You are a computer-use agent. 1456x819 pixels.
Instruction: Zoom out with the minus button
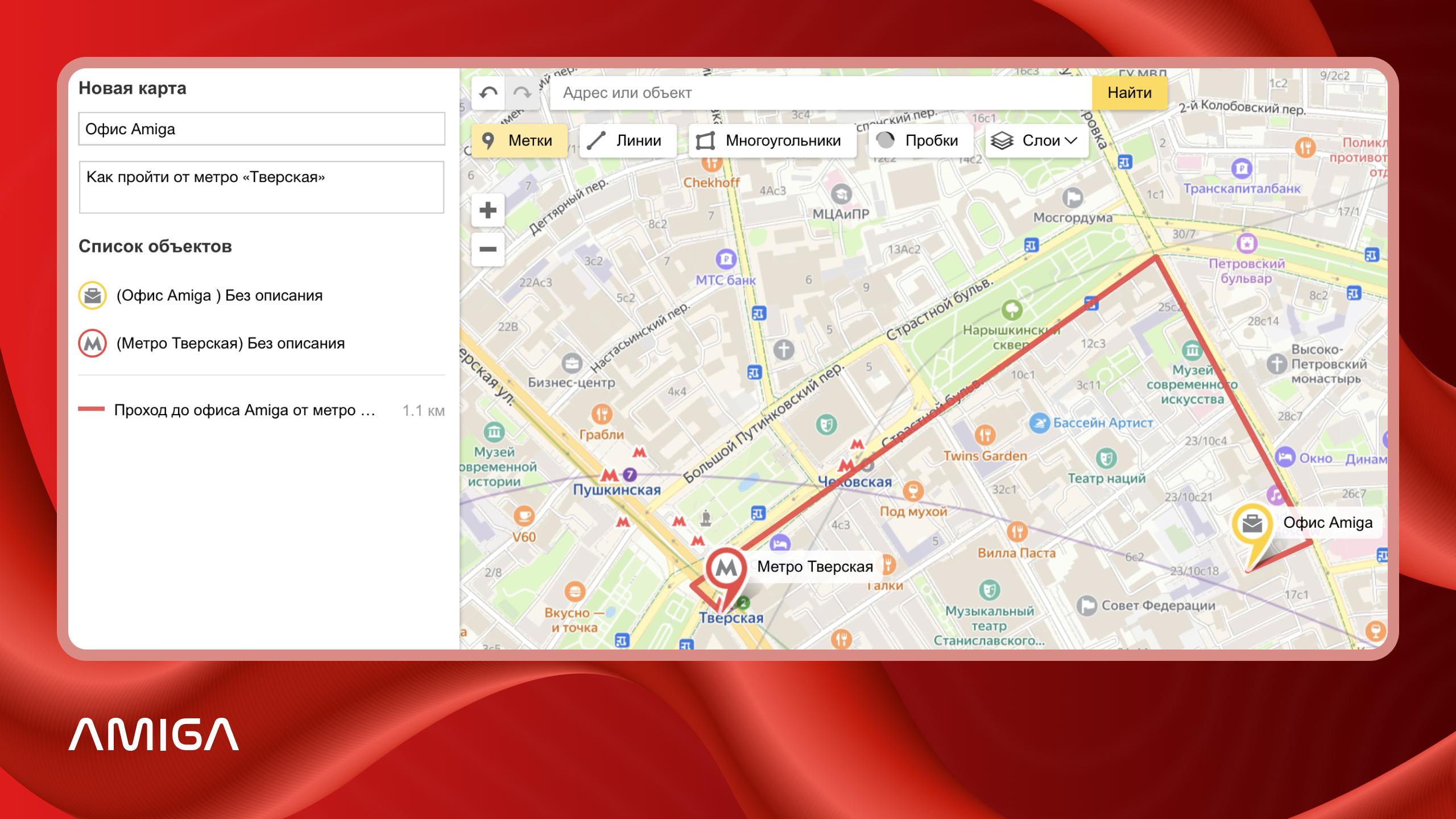[x=488, y=249]
